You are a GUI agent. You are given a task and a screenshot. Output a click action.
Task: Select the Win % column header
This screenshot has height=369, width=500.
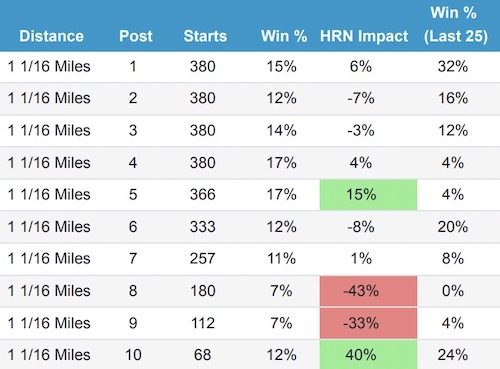284,36
